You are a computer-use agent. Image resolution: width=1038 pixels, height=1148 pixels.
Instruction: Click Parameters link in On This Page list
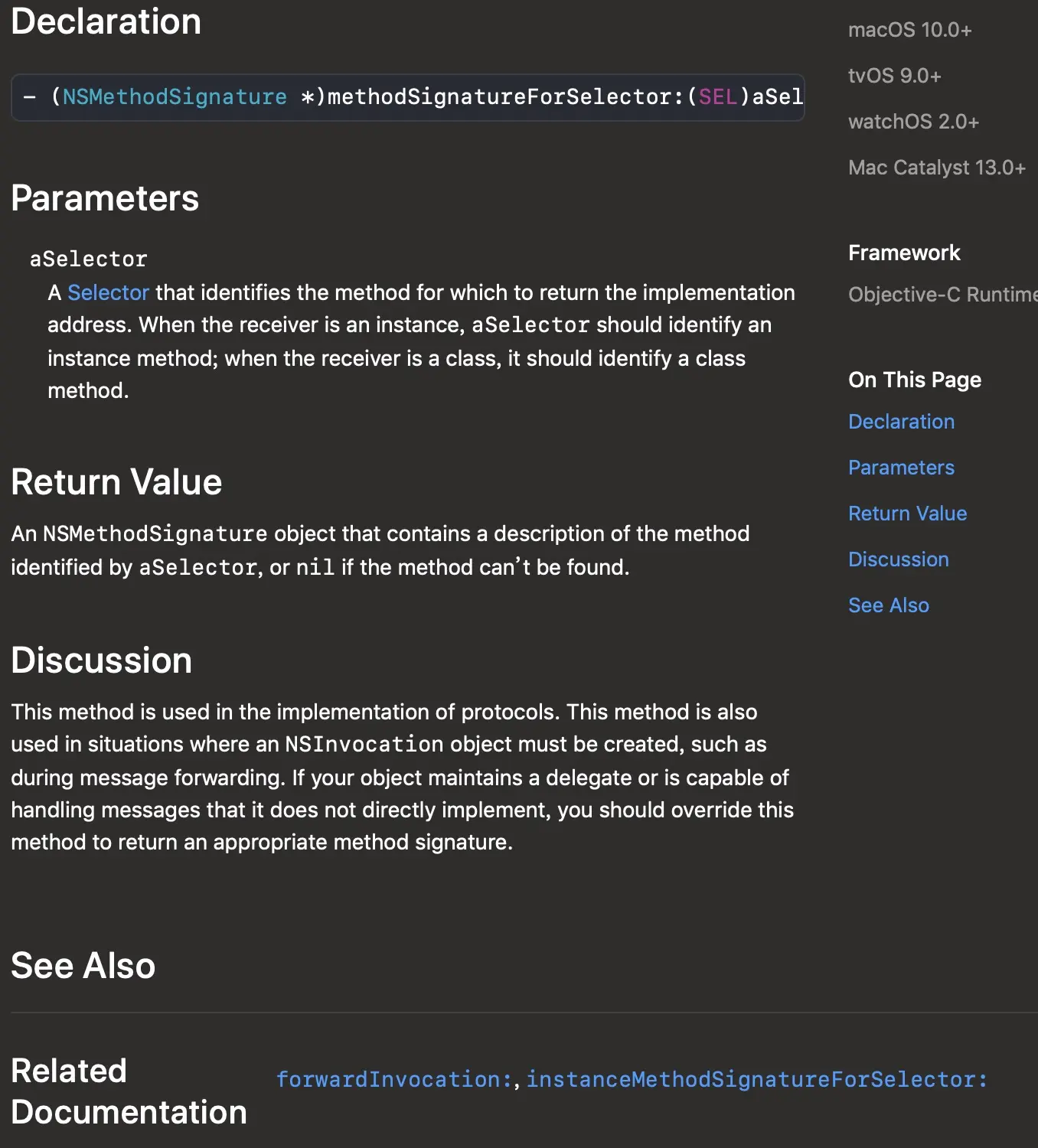[x=901, y=468]
